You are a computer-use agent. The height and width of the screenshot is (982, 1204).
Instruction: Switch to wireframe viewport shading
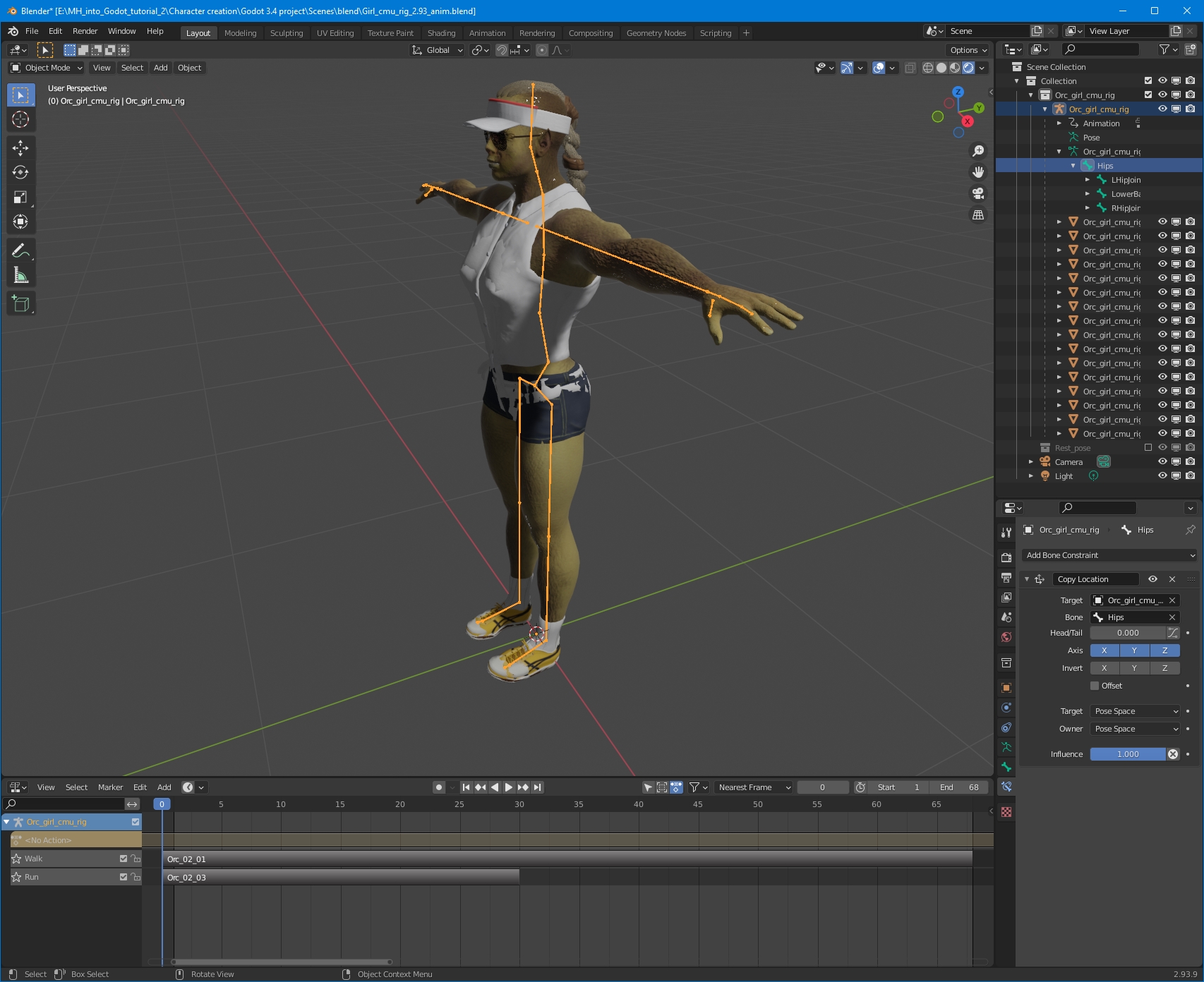(928, 68)
